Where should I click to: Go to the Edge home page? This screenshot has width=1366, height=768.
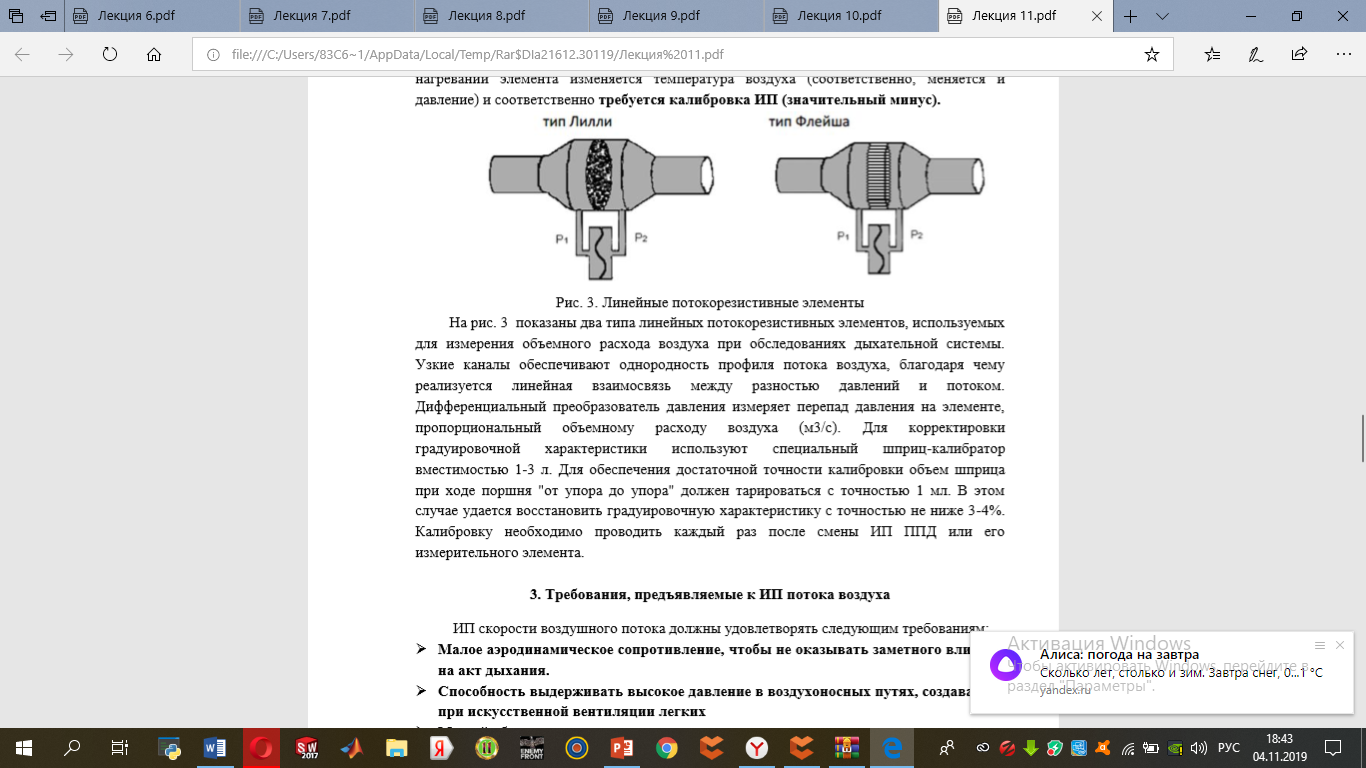(153, 55)
